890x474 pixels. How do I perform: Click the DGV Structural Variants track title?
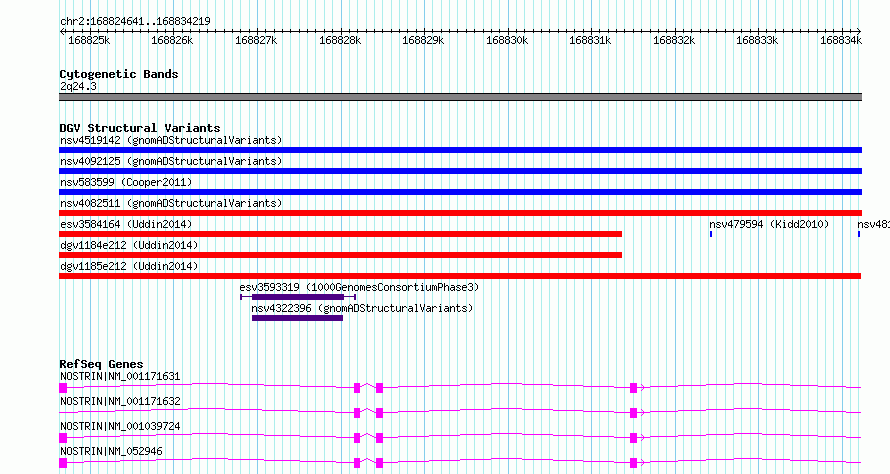140,128
